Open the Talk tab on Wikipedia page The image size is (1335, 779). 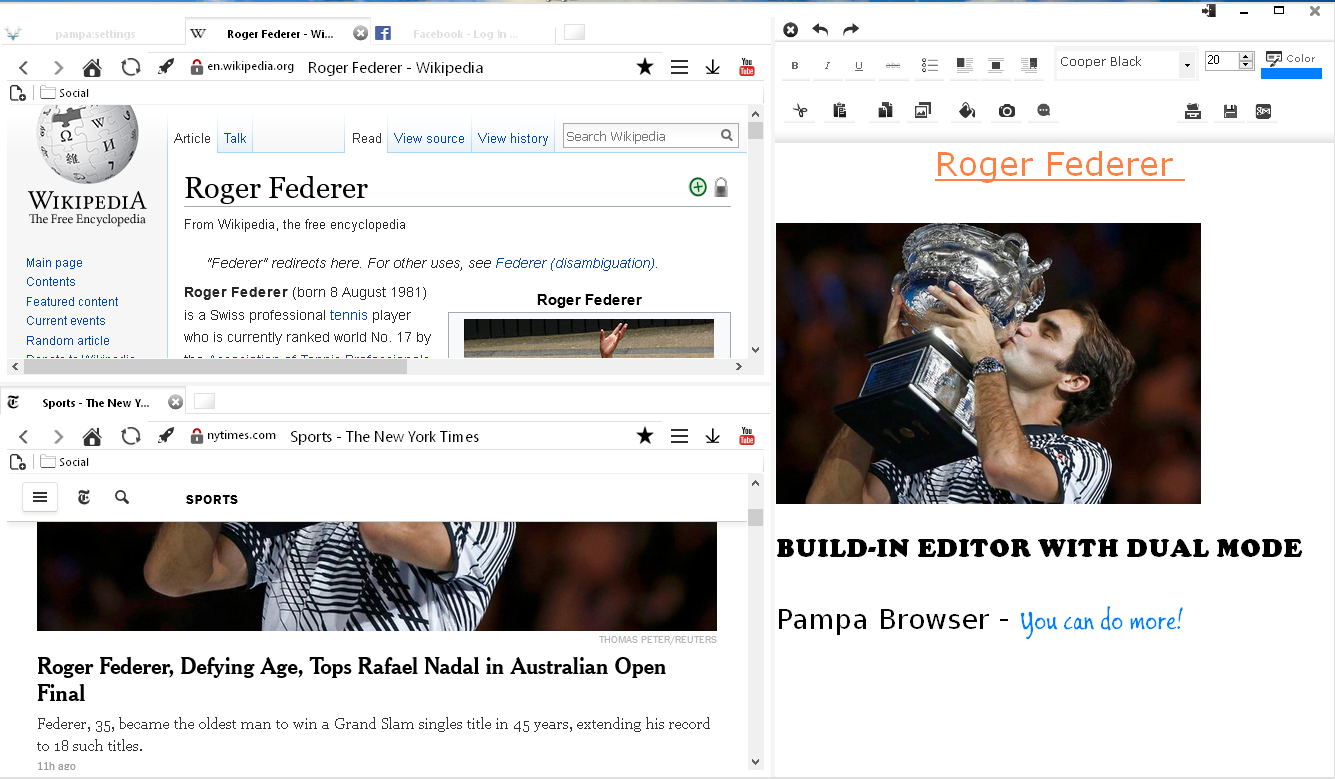235,138
